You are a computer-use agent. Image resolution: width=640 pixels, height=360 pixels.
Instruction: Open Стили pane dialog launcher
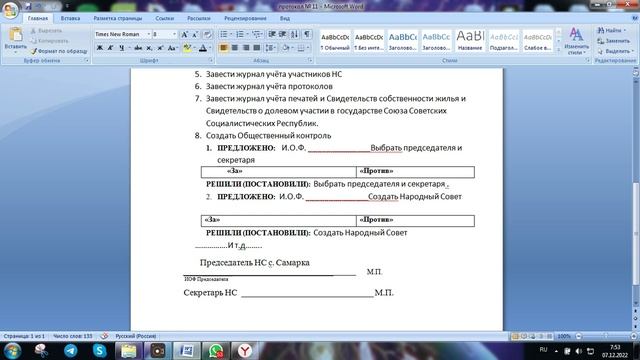click(588, 60)
